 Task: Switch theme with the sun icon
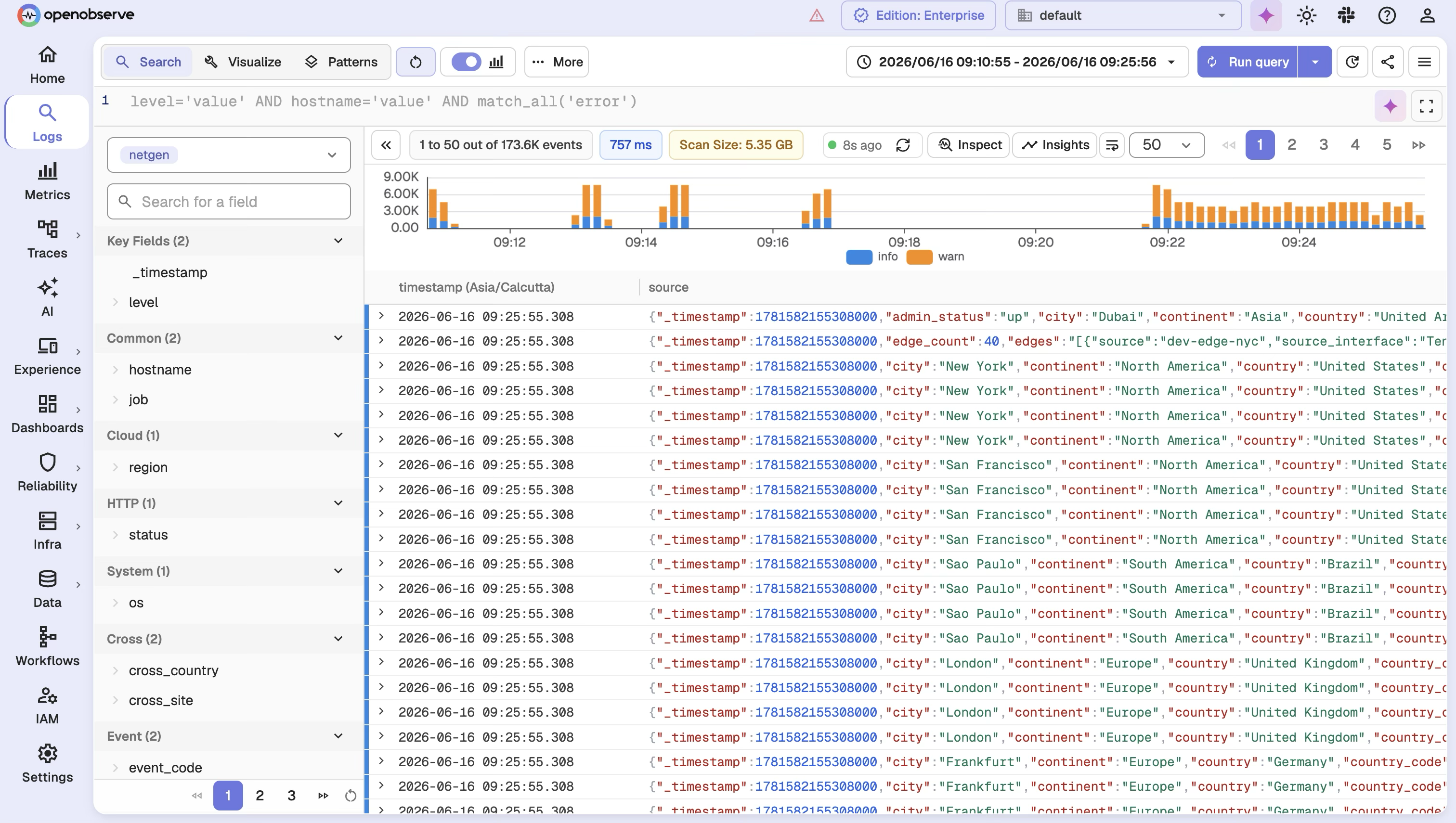1306,15
